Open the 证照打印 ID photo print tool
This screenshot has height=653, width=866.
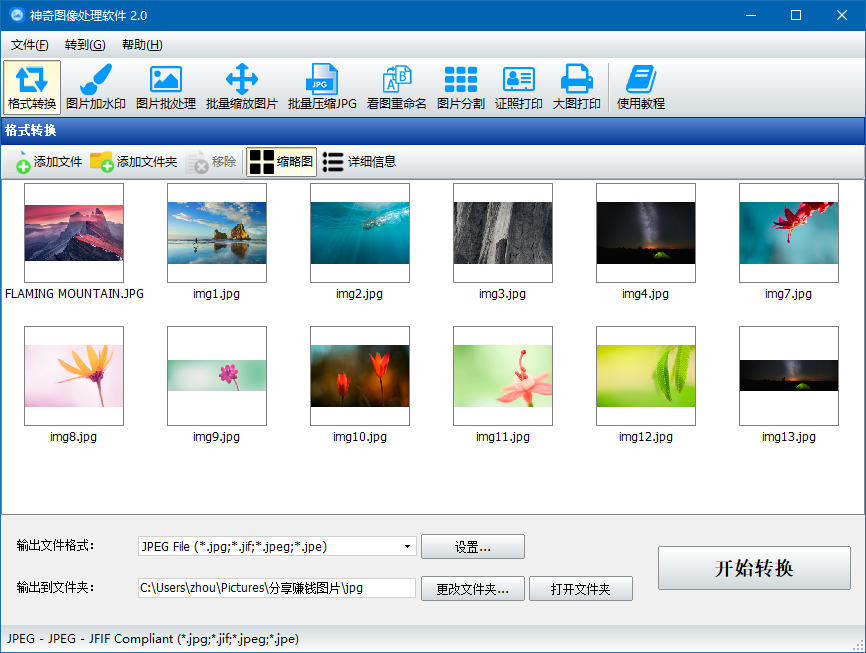pyautogui.click(x=519, y=87)
